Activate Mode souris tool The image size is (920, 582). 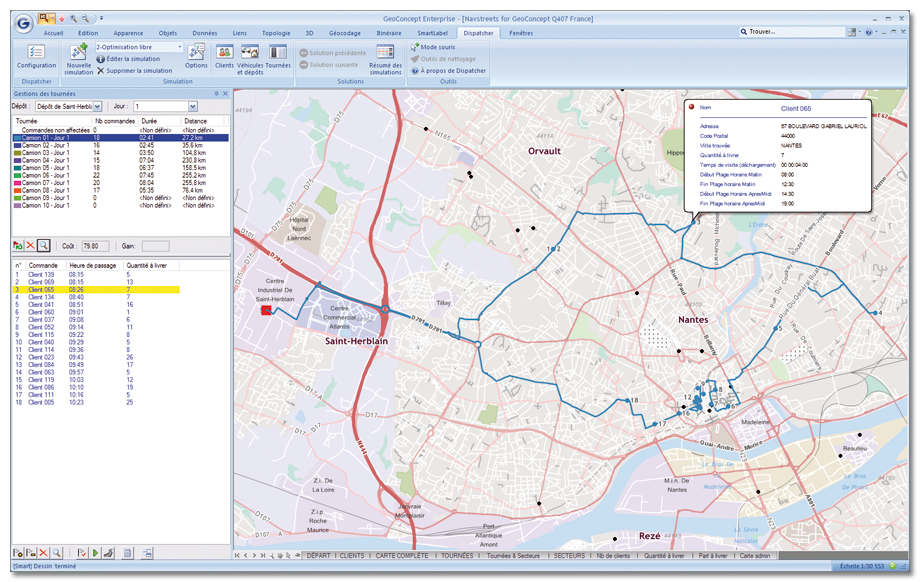coord(436,47)
